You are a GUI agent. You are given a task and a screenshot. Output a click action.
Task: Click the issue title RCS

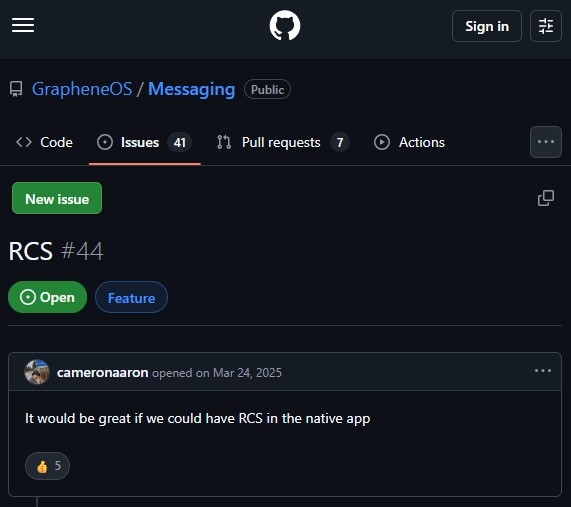31,251
